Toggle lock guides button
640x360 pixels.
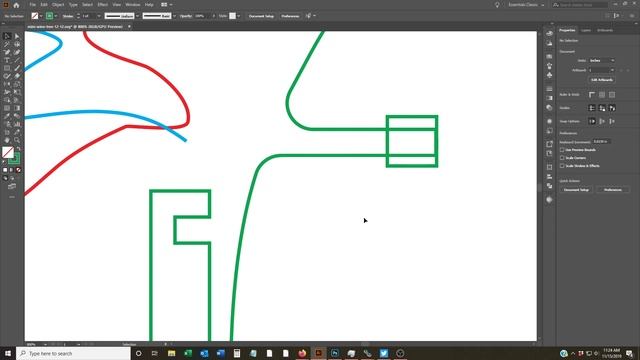point(602,108)
